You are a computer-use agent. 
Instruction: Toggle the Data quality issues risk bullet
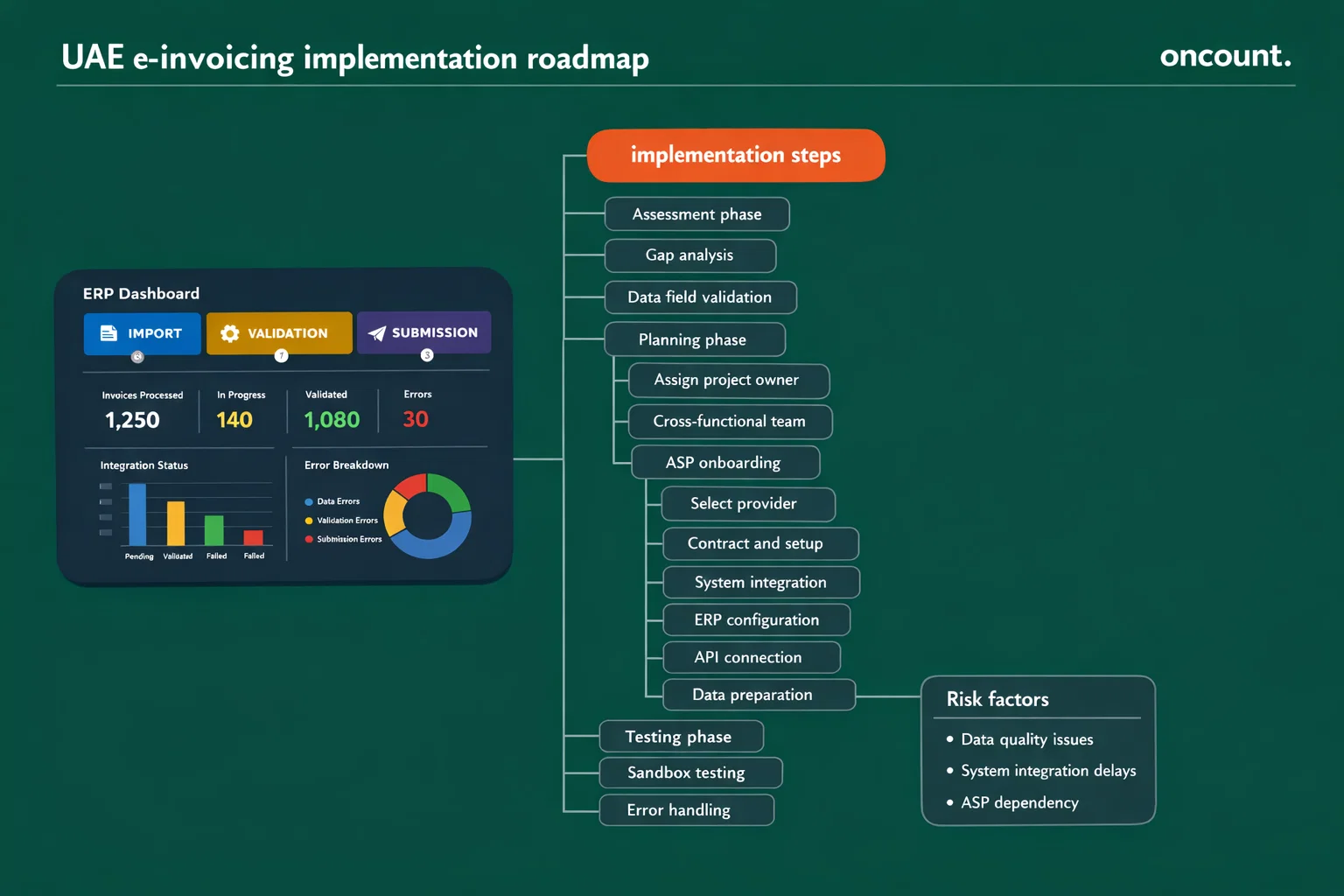950,739
